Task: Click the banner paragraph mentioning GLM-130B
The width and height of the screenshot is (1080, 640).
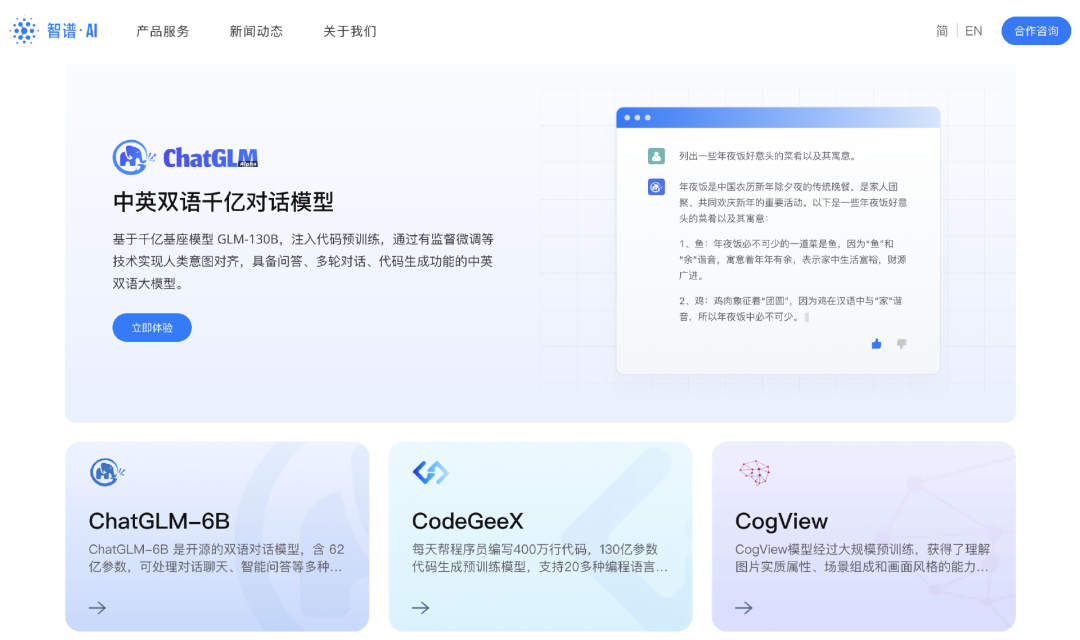Action: (303, 261)
